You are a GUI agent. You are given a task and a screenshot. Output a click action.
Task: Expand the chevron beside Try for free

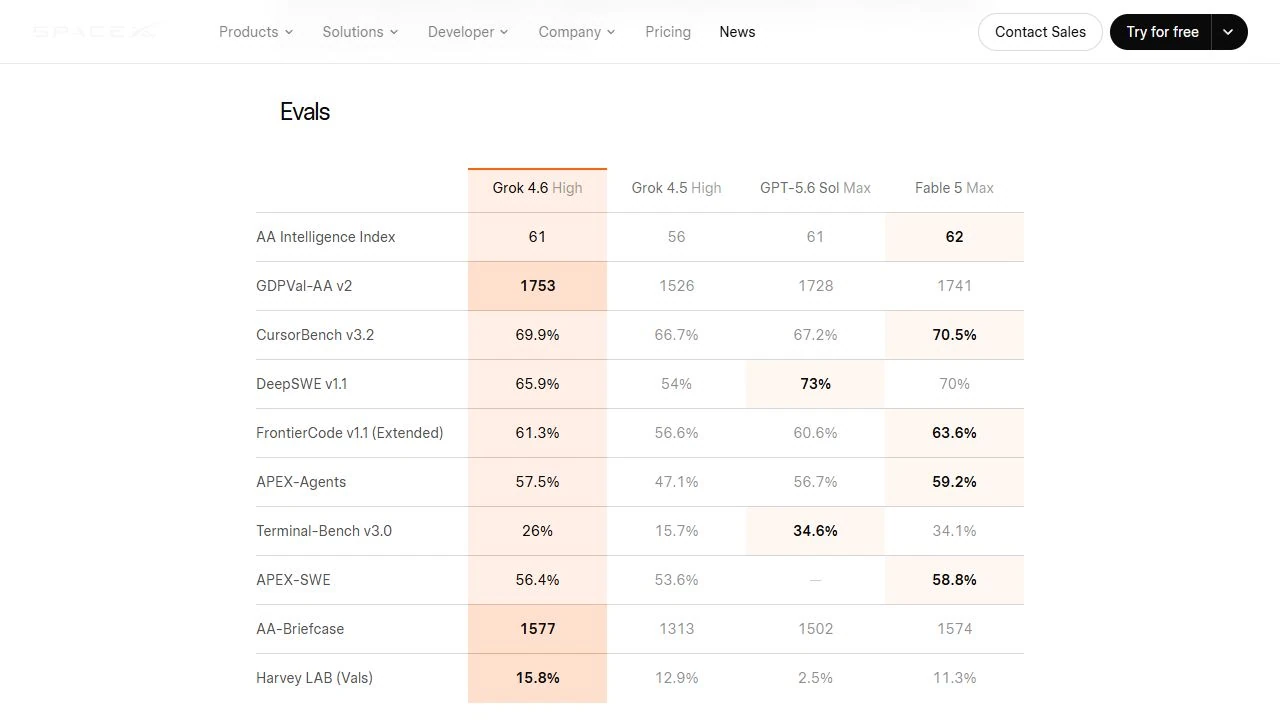1229,32
